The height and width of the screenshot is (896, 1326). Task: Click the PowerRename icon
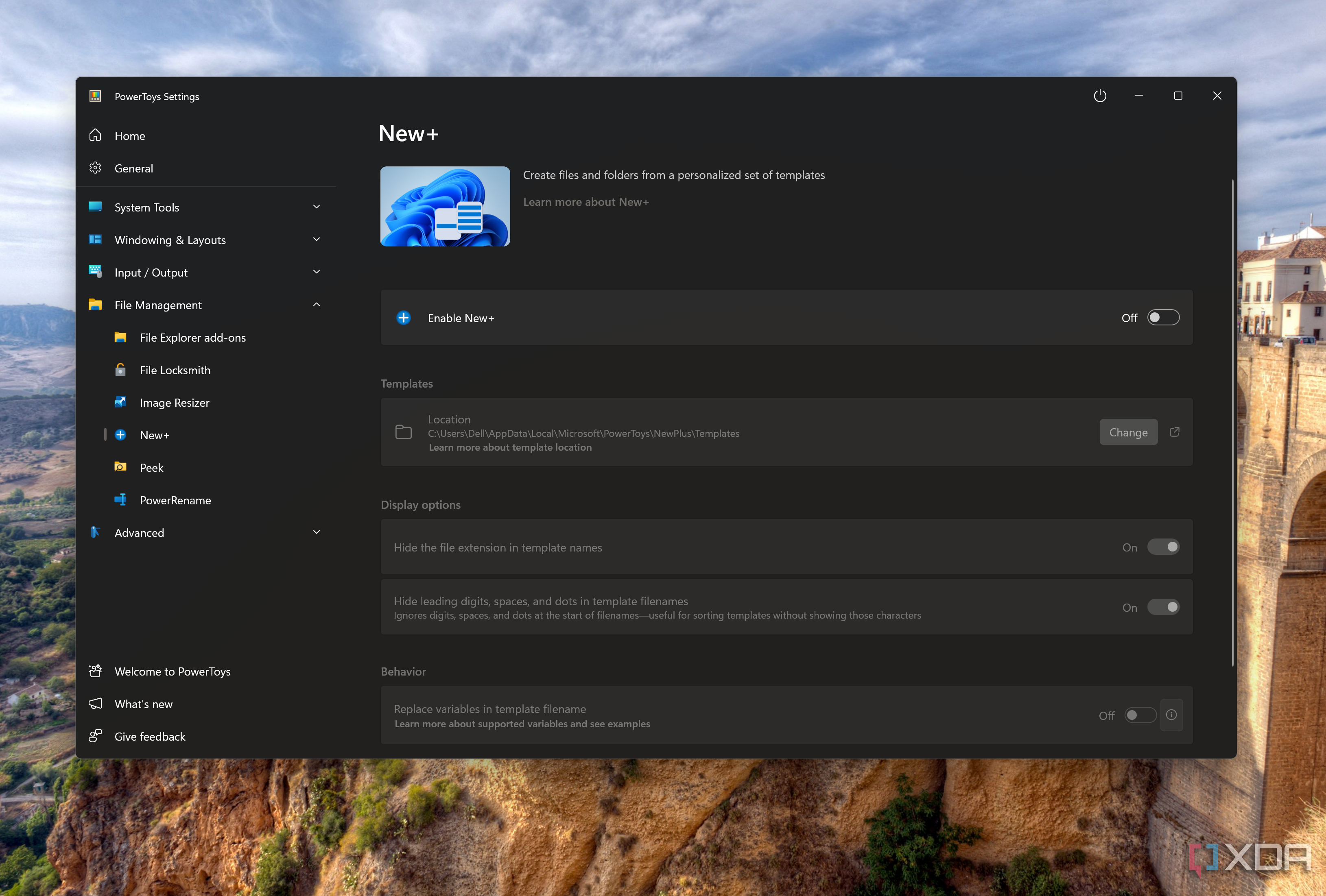[x=120, y=499]
